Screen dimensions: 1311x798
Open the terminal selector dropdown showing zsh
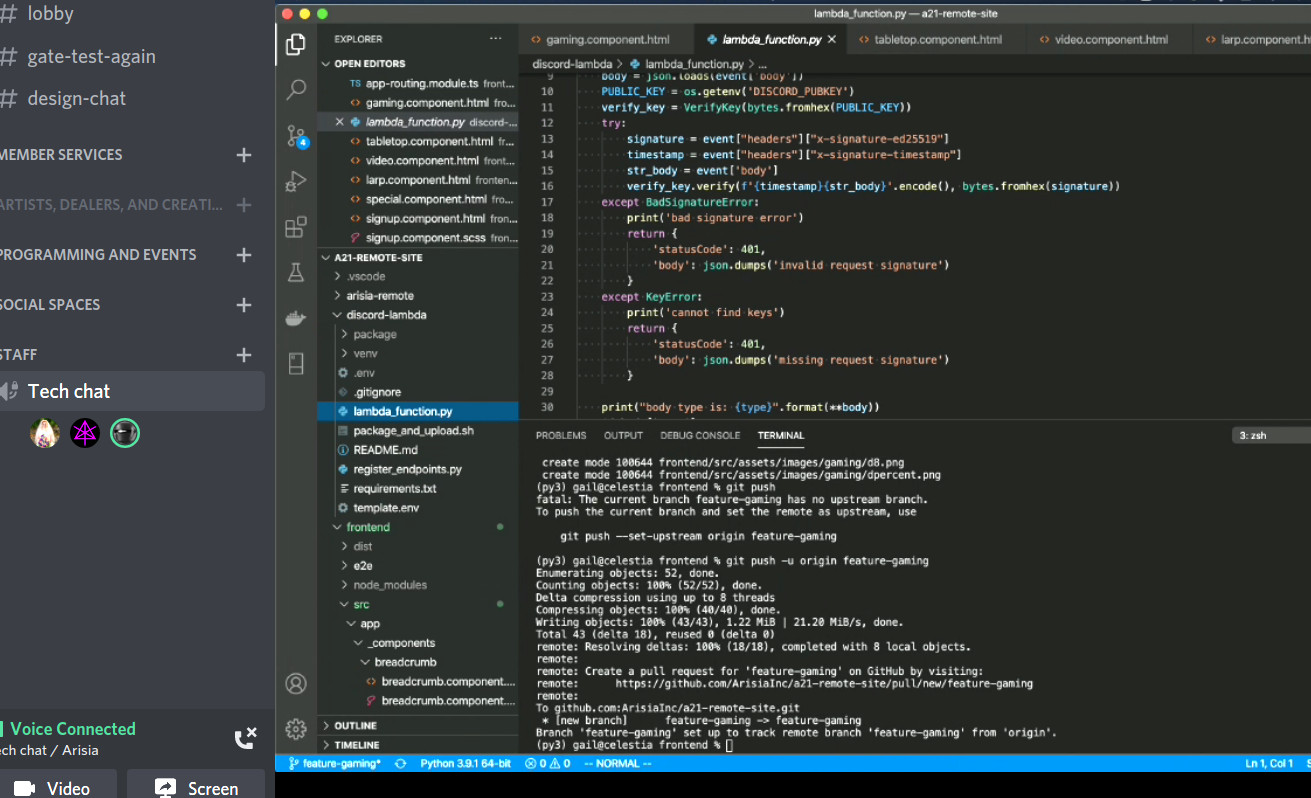click(1270, 435)
